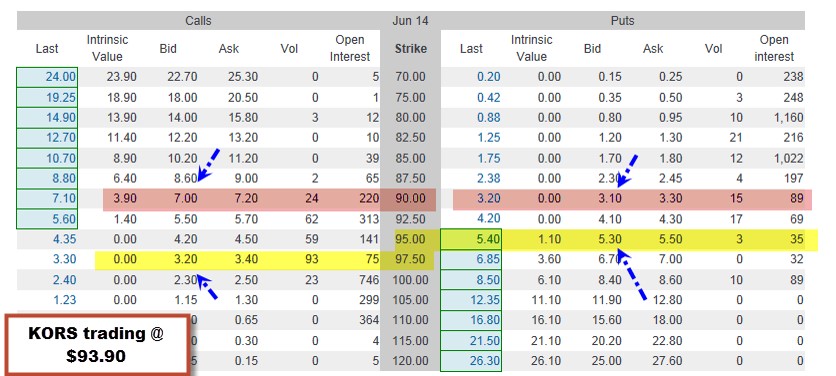
Task: Select put ask 27.60 in 120.00 row
Action: pos(667,361)
